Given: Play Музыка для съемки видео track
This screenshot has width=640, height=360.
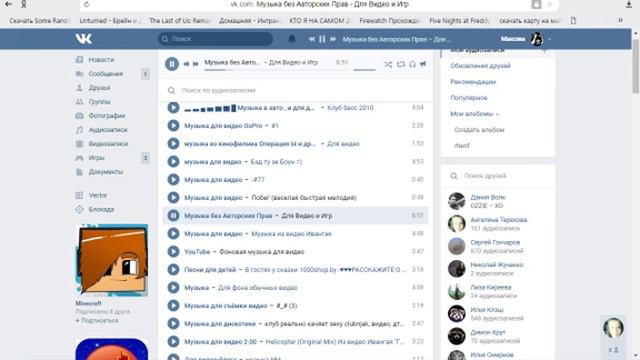Looking at the screenshot, I should pos(173,305).
